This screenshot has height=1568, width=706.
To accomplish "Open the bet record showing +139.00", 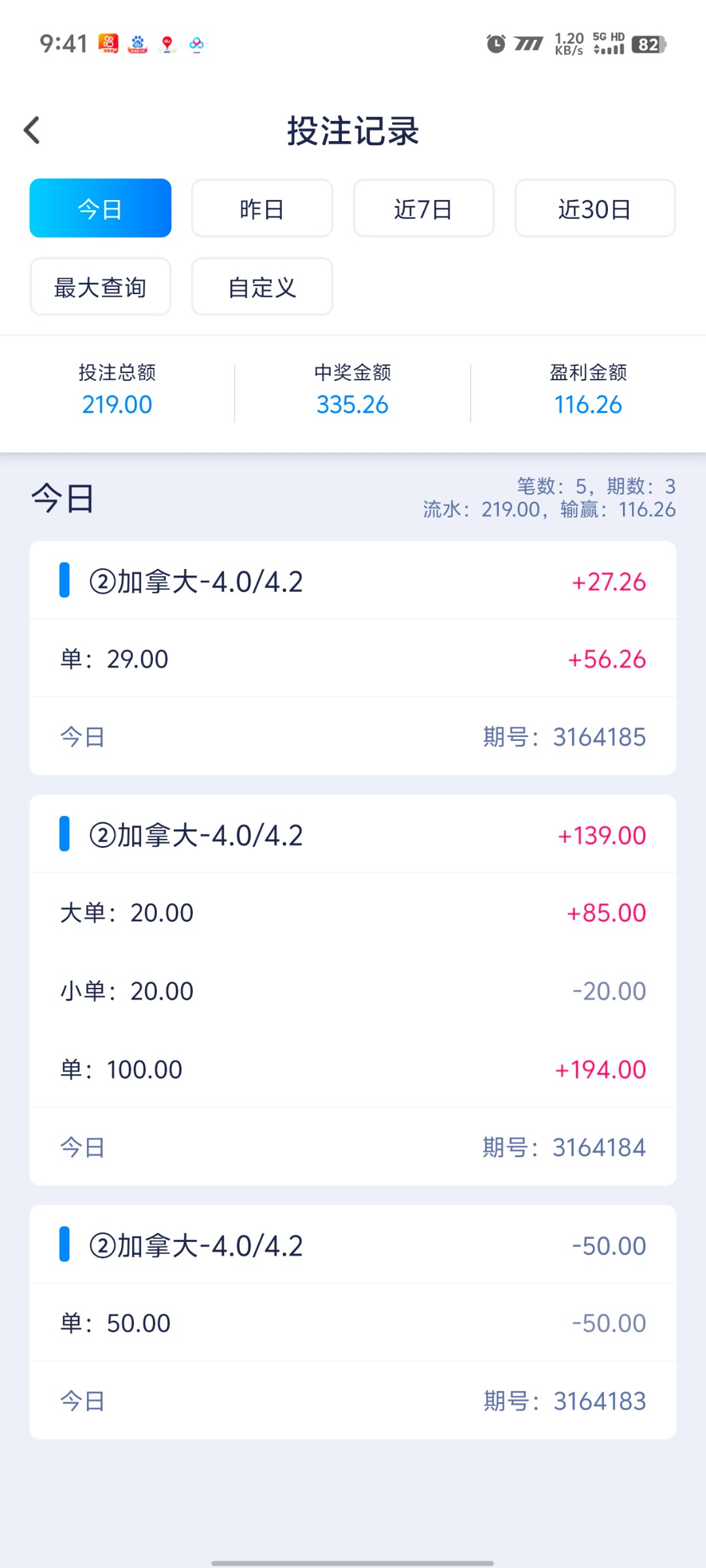I will (353, 835).
